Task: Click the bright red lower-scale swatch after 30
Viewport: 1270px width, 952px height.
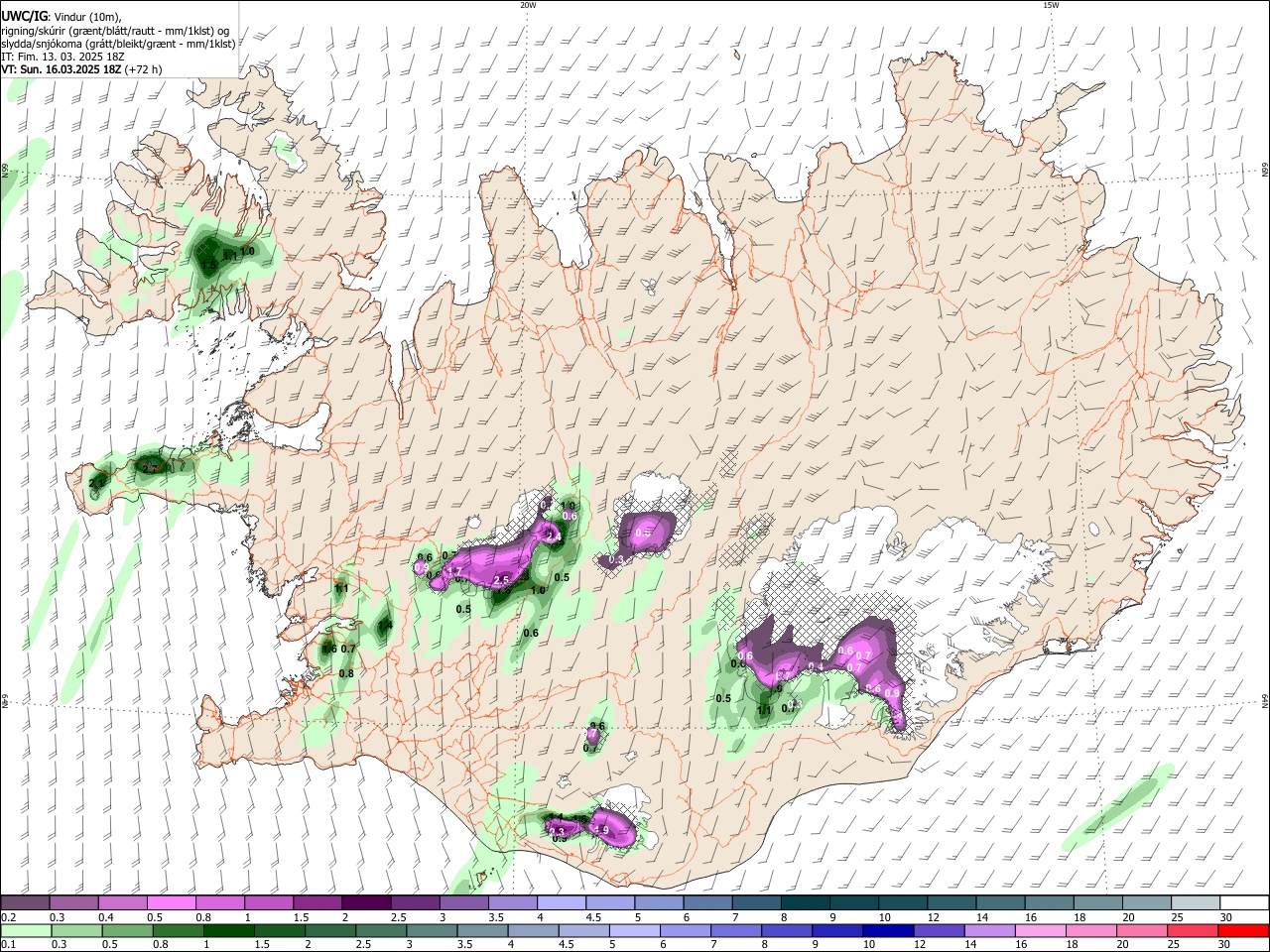Action: pos(1245,930)
